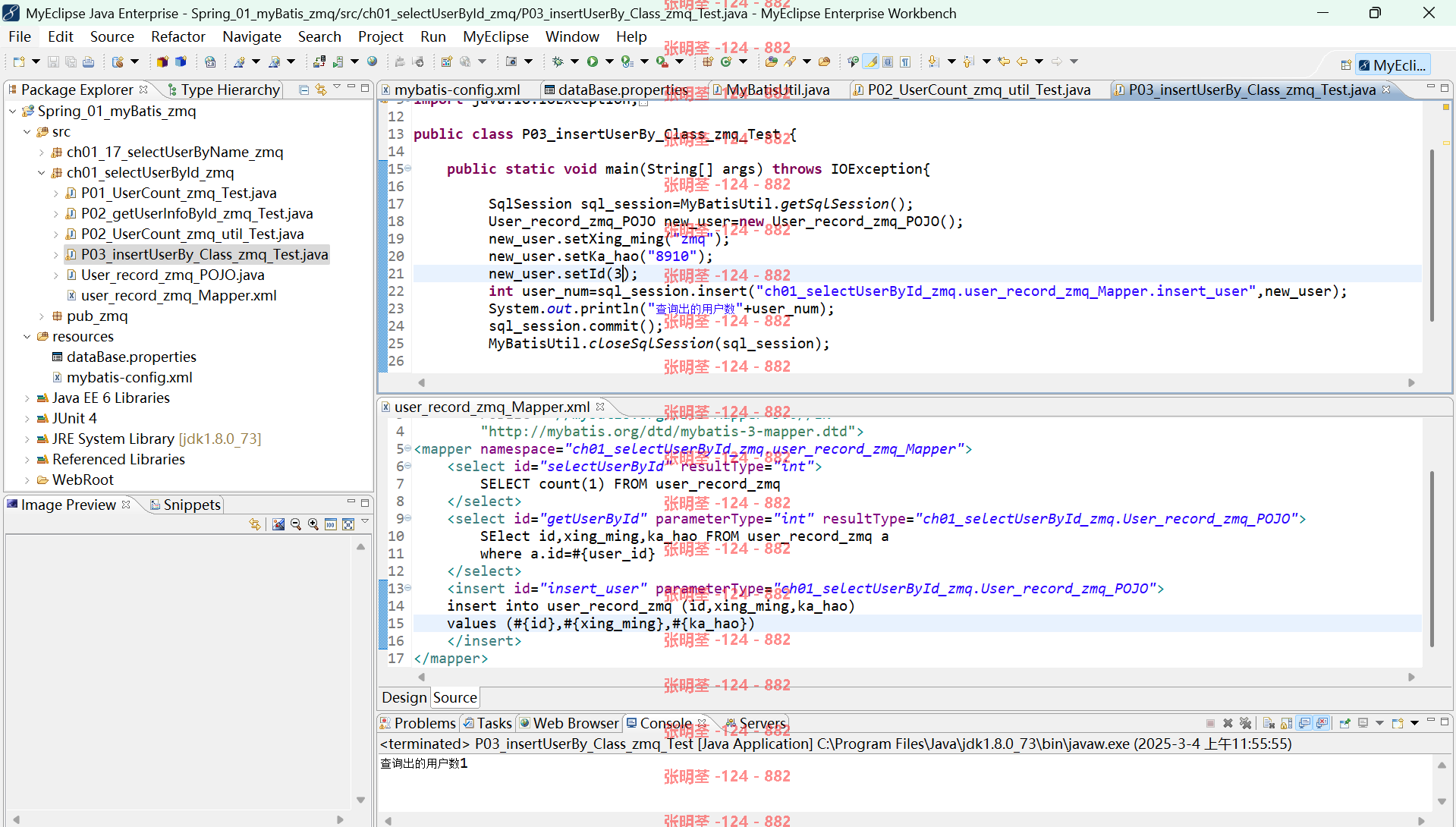The image size is (1456, 827).
Task: Click the Run green play icon
Action: (x=593, y=62)
